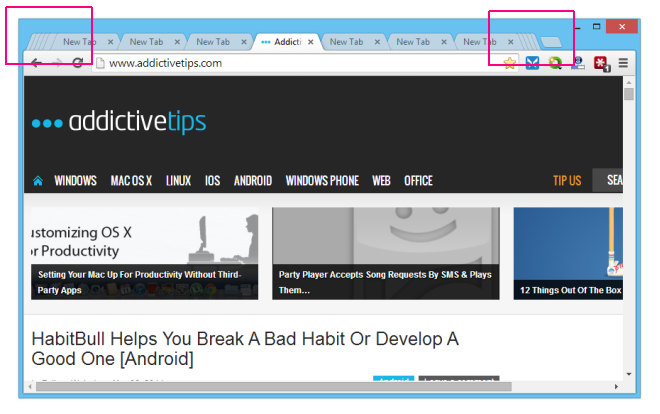Open the Setting Your Mac Up For Productivity article thumbnail
660x414 pixels.
(x=144, y=253)
